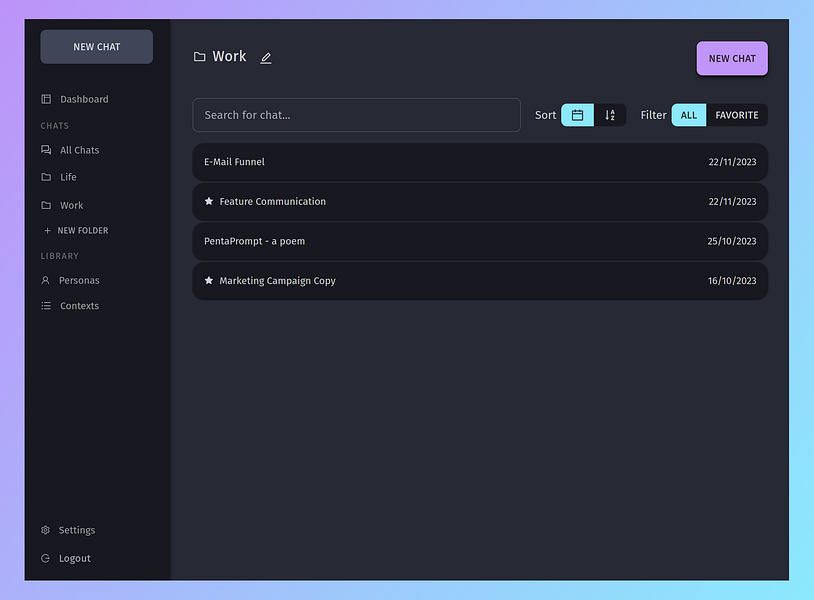Filter chats by FAVORITE
This screenshot has width=814, height=600.
pyautogui.click(x=737, y=115)
